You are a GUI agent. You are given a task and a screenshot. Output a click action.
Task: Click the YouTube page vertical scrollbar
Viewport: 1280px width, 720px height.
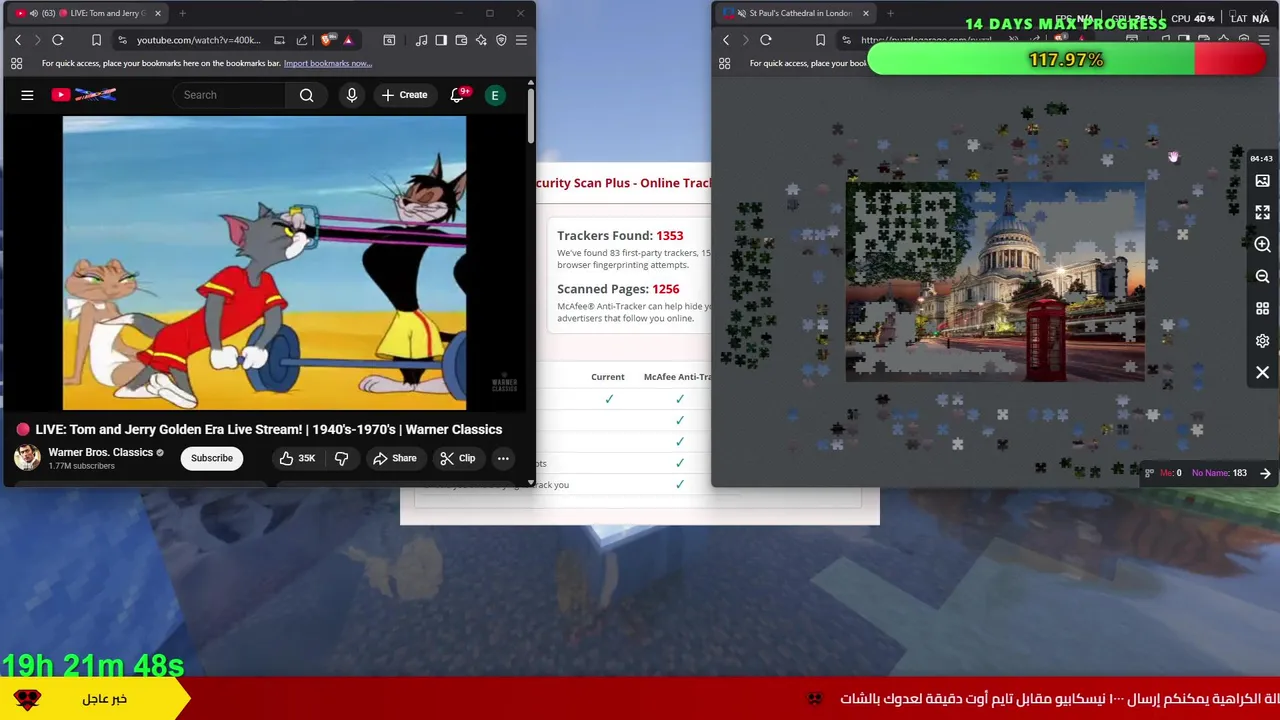[530, 115]
